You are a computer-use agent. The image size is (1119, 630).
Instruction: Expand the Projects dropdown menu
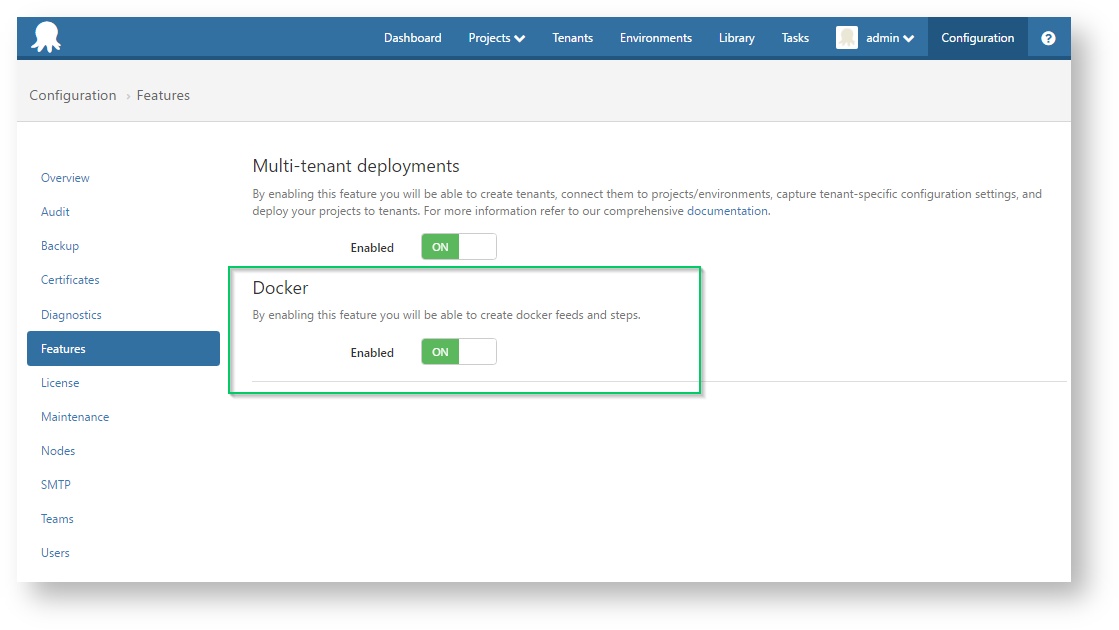[x=496, y=38]
